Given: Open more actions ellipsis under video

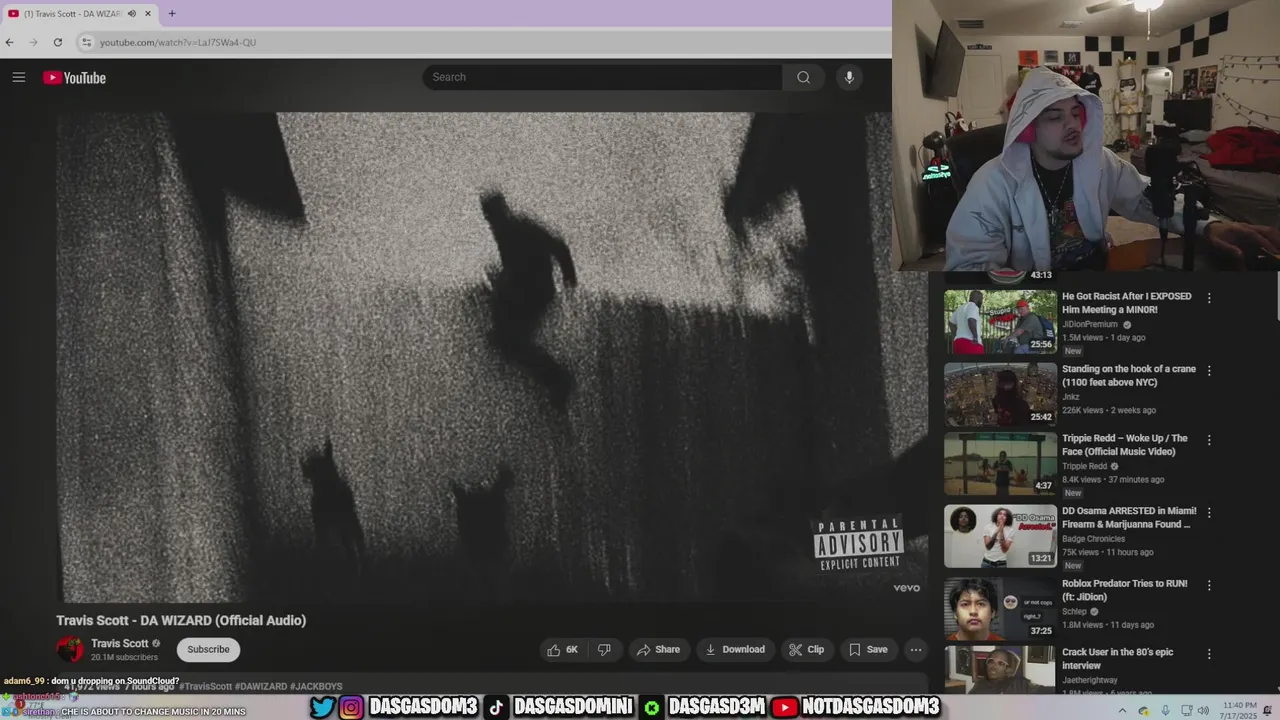Looking at the screenshot, I should [915, 649].
